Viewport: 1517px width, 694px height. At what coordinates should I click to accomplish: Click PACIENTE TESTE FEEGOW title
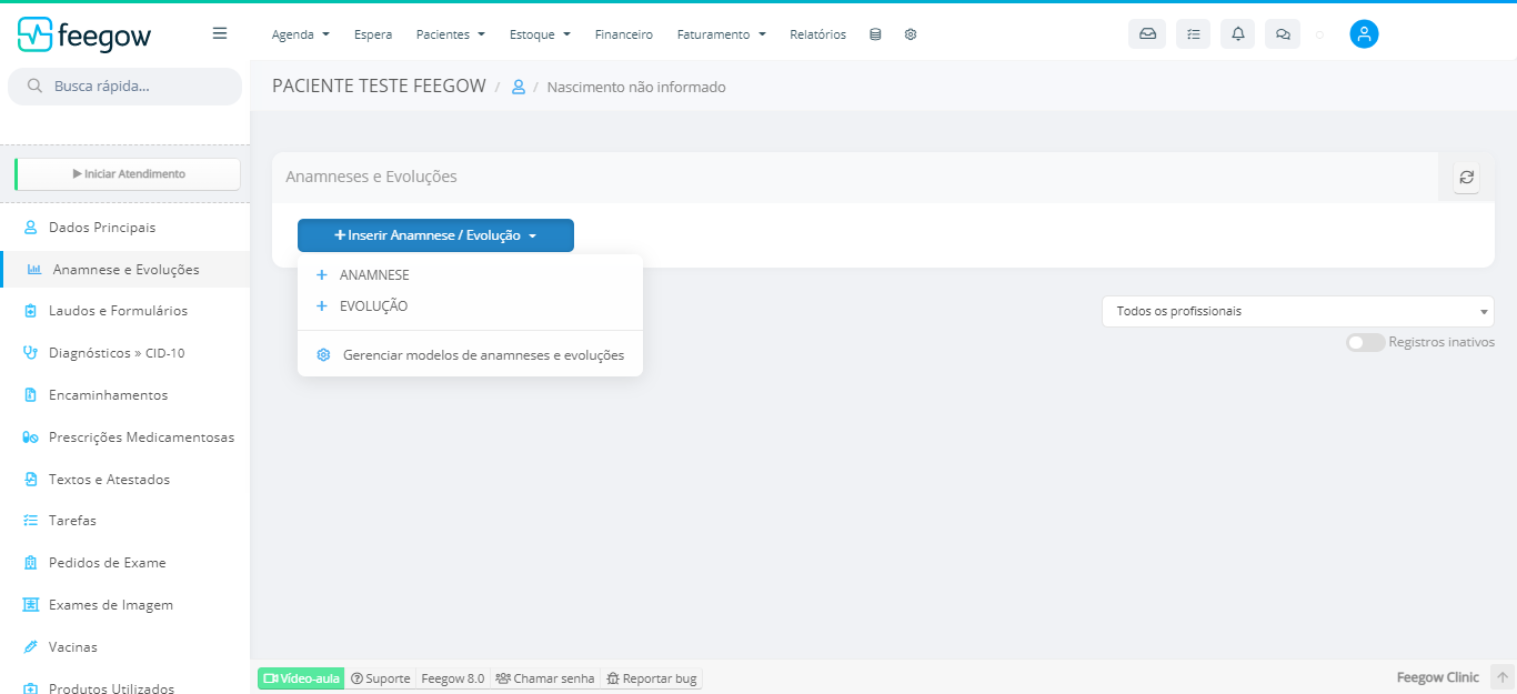point(379,86)
